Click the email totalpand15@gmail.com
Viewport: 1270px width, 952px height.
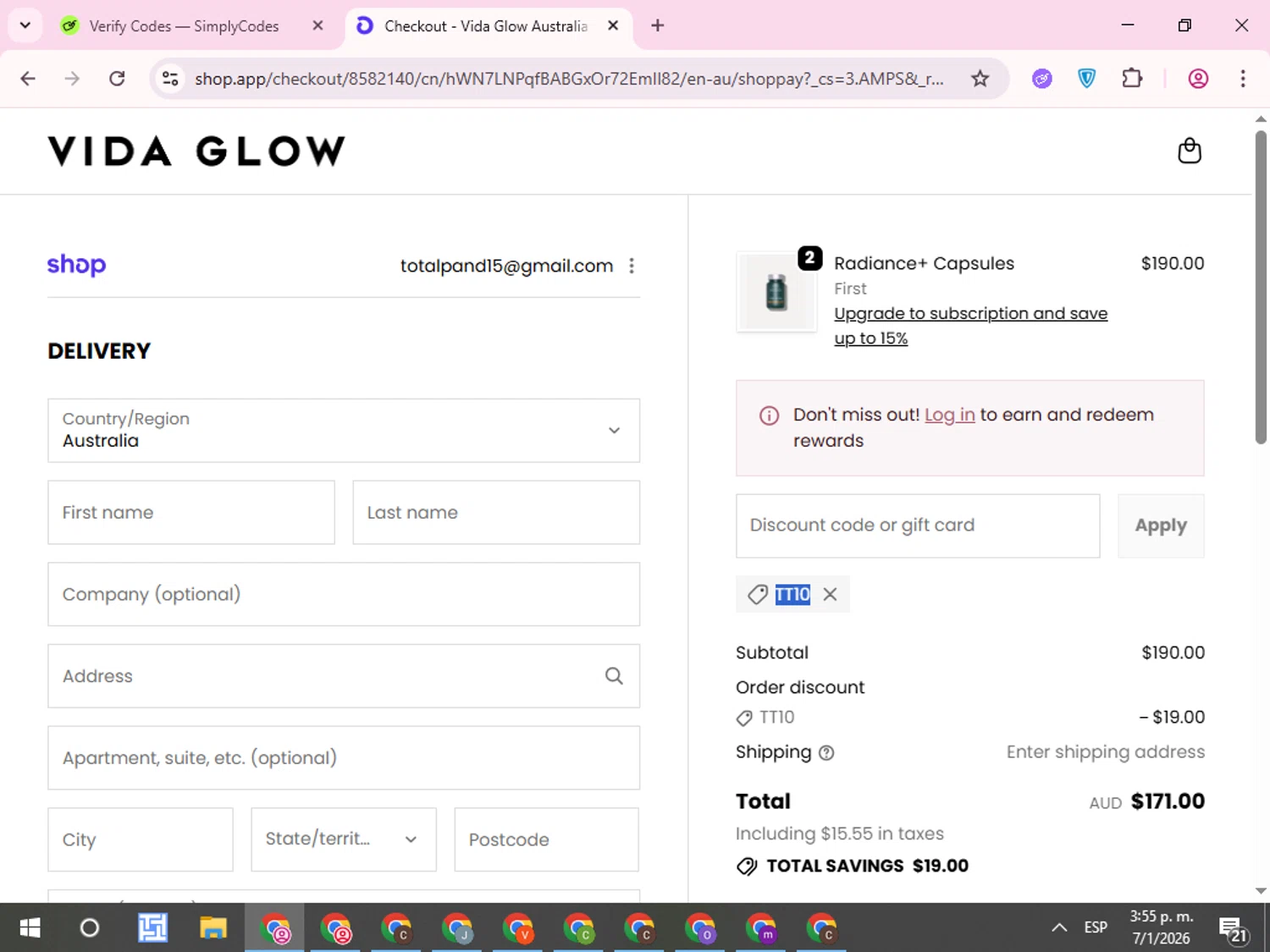(x=506, y=266)
